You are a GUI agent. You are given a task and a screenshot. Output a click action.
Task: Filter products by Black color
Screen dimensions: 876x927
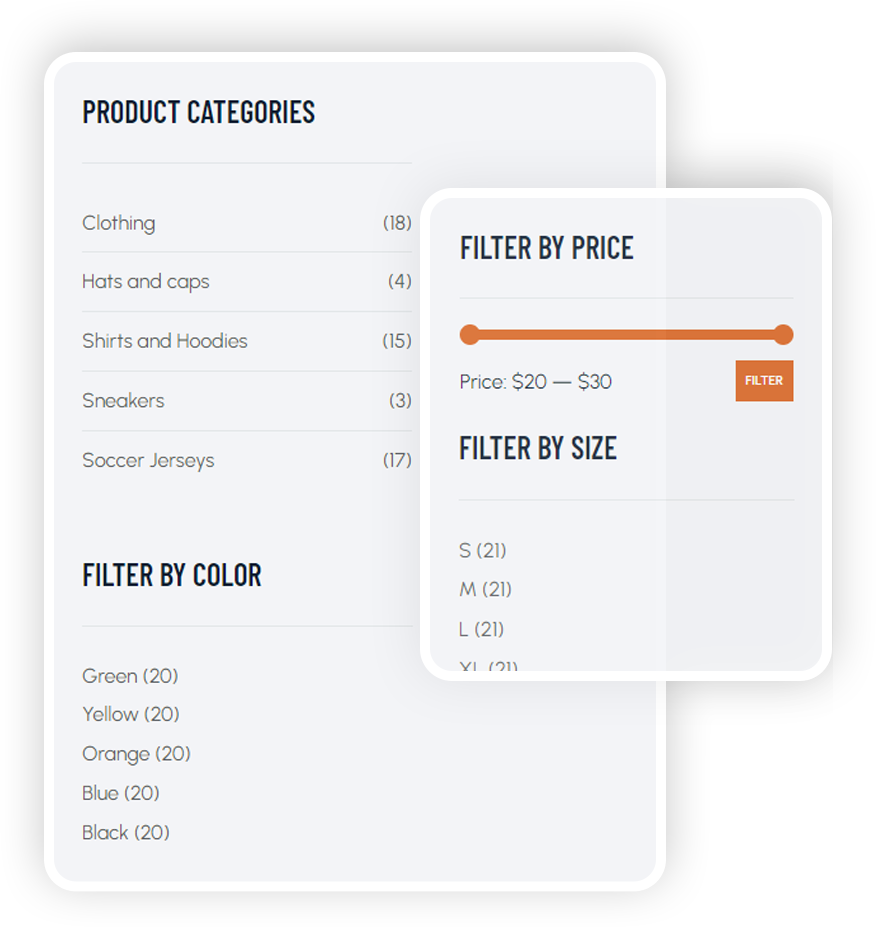point(126,832)
